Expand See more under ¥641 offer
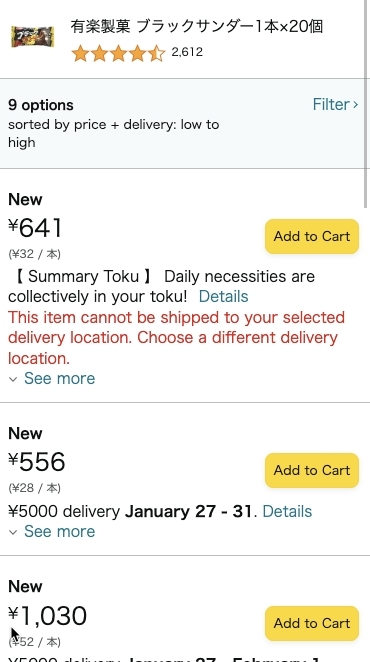 pos(59,378)
